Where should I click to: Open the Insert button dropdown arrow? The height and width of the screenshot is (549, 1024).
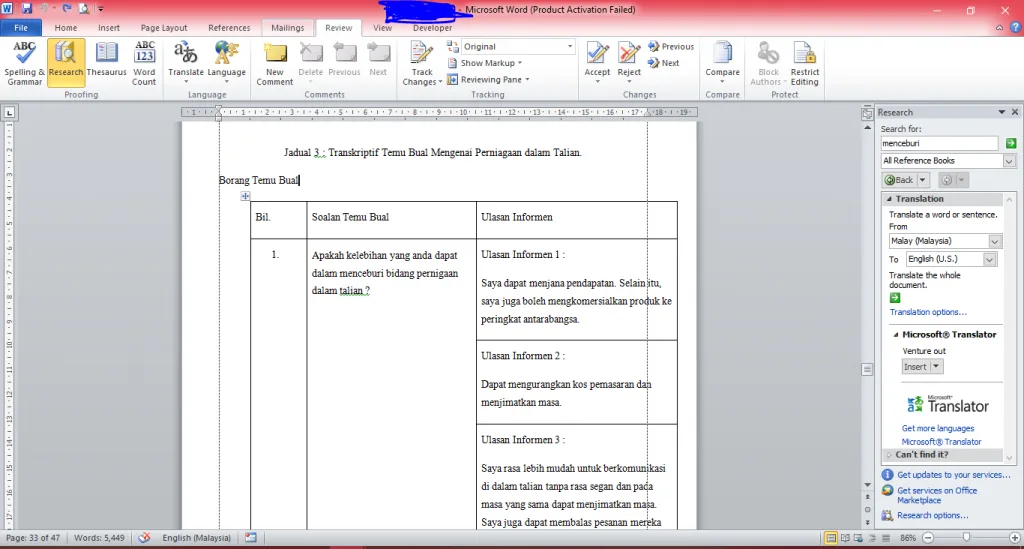[936, 367]
